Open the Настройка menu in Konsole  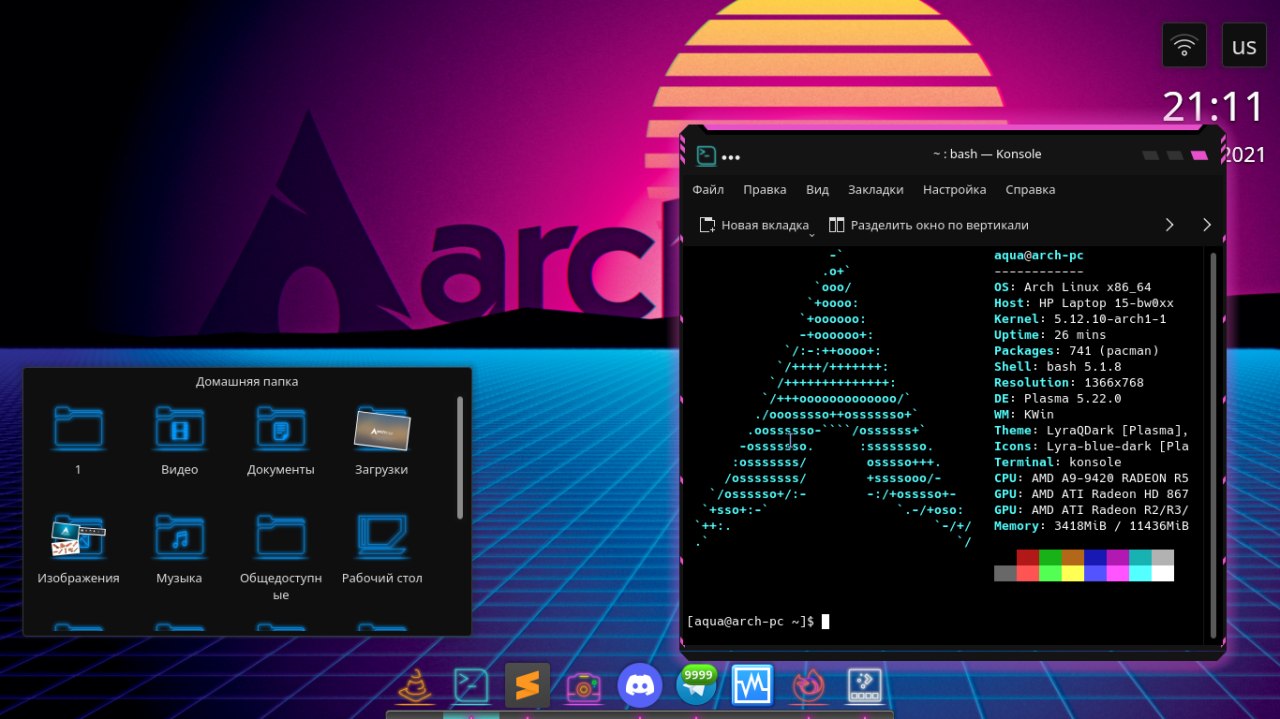click(954, 190)
